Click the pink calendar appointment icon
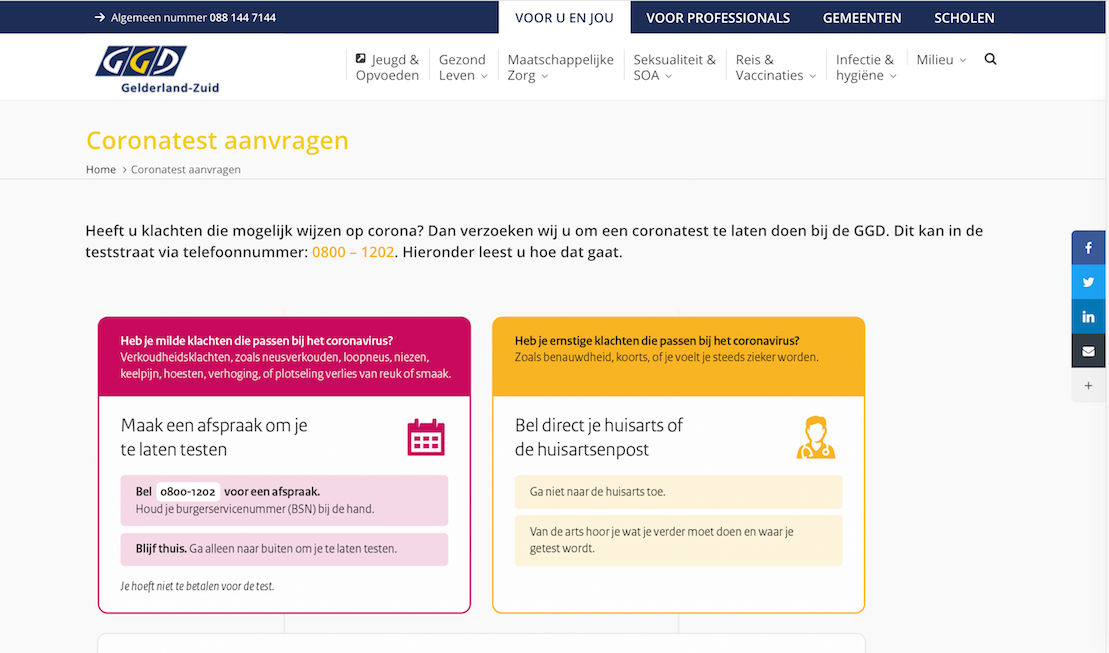Screen dimensions: 1109x653 [x=426, y=437]
